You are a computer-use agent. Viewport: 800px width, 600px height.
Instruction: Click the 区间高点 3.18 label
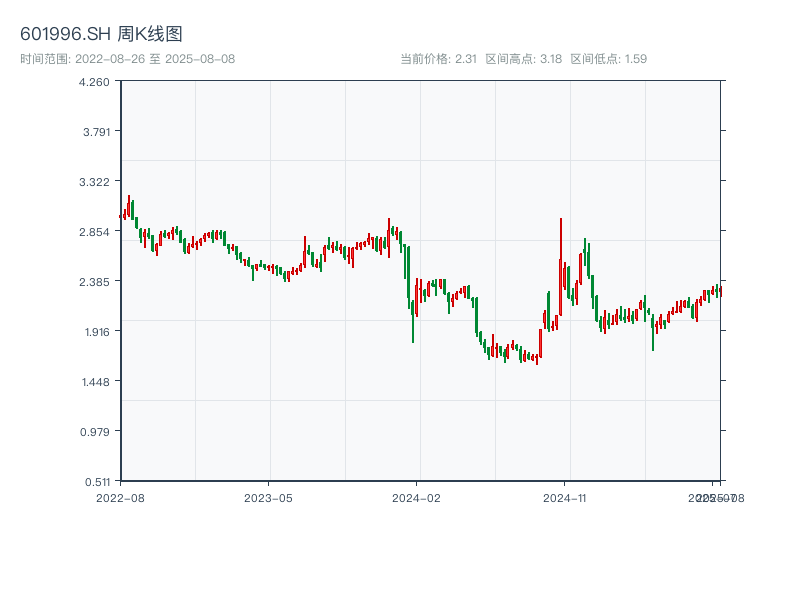tap(523, 59)
